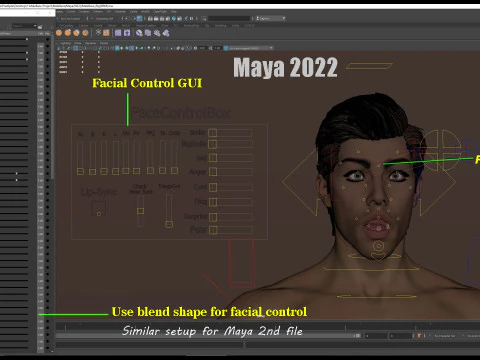Click the Smile slider handle in FaceControlBox
Screen dimensions: 480x360
pyautogui.click(x=213, y=133)
